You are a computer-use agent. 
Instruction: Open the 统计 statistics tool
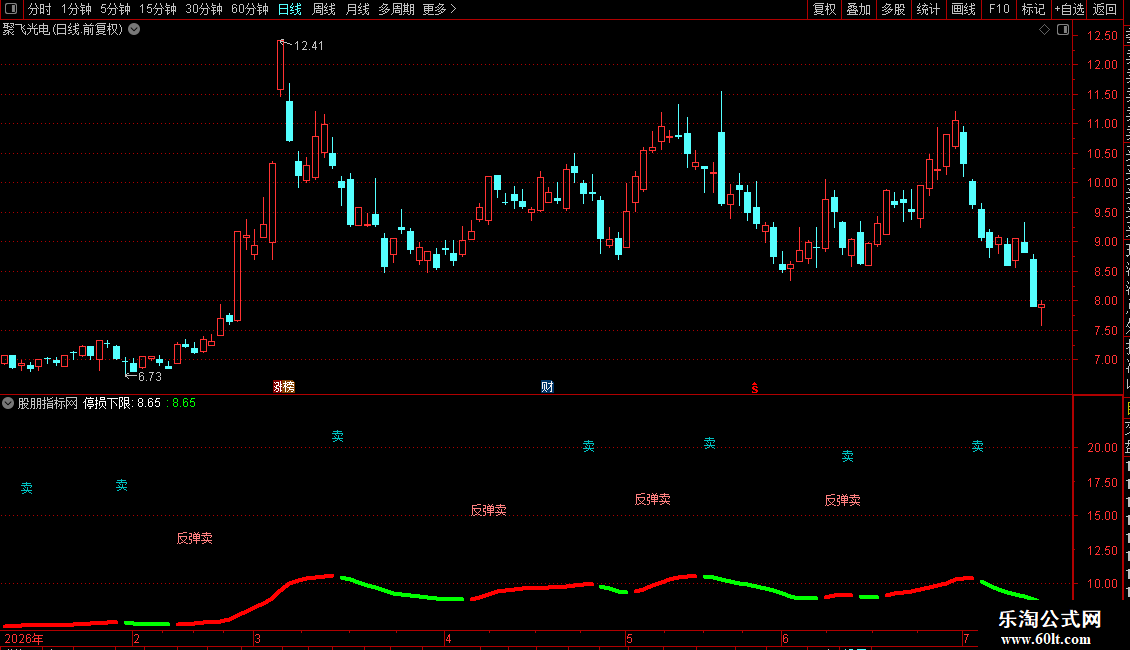pos(927,9)
